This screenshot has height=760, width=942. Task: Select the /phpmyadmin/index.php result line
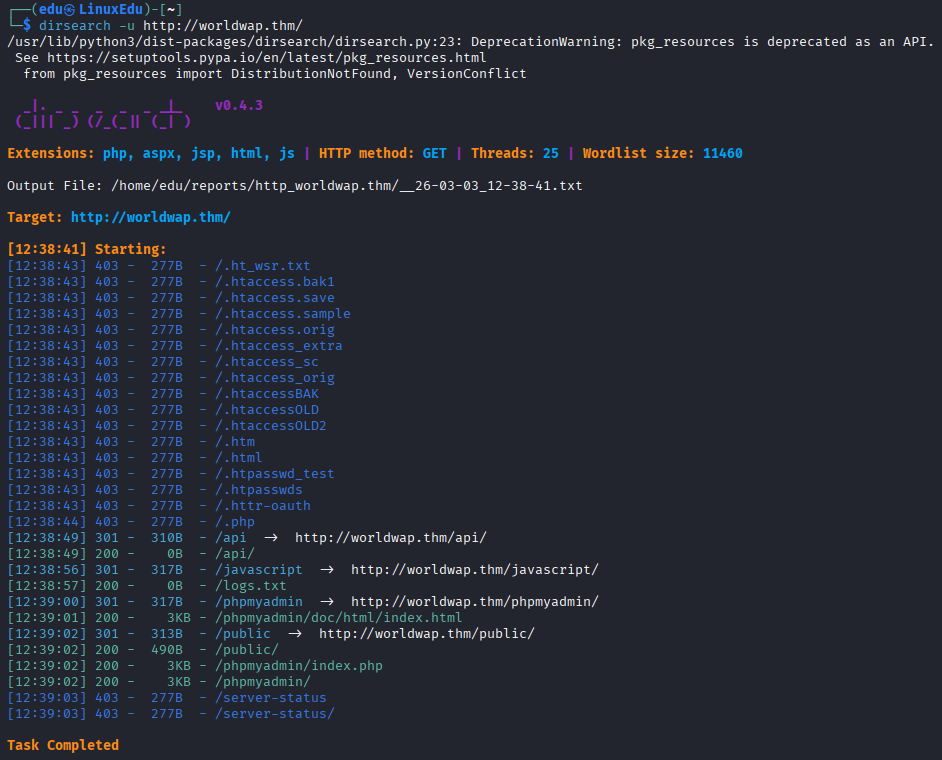click(x=195, y=666)
